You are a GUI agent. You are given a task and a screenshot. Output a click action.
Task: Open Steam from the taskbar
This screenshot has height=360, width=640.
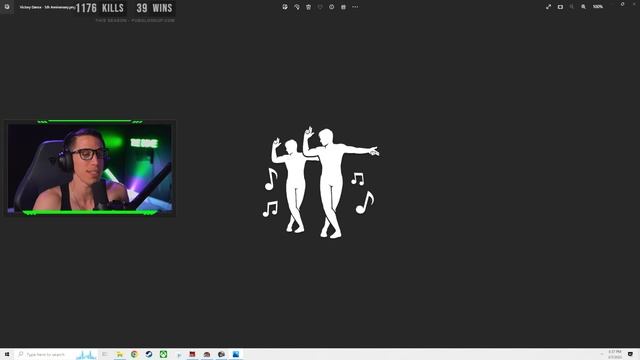point(149,354)
